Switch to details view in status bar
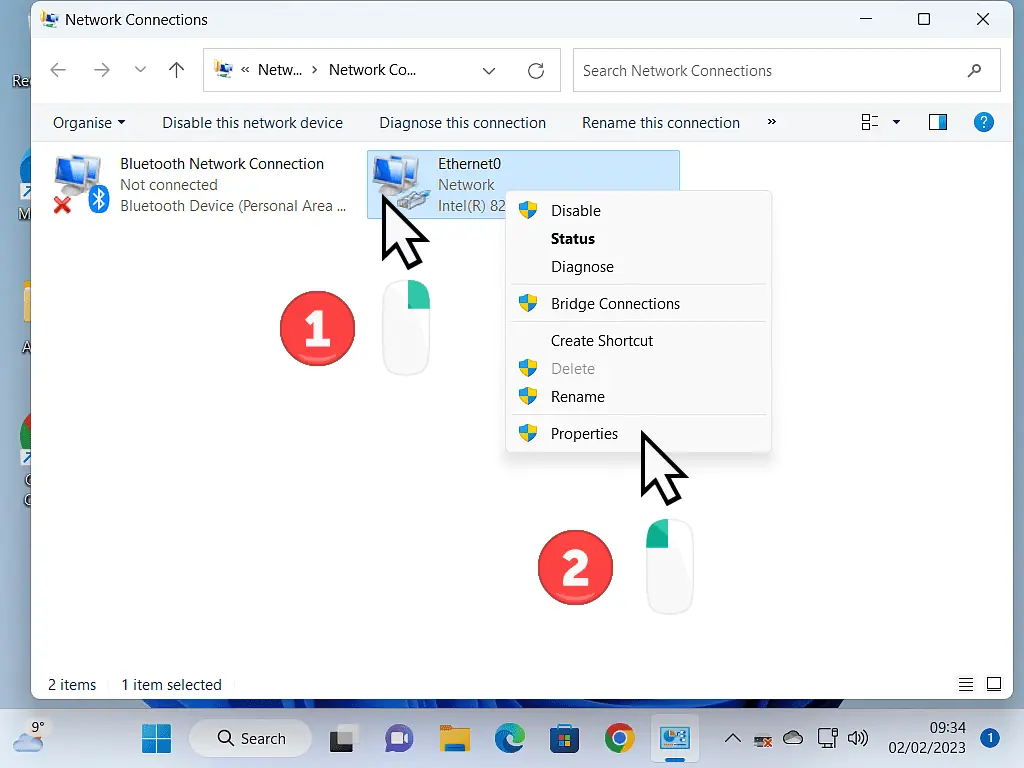This screenshot has width=1024, height=768. click(x=966, y=685)
